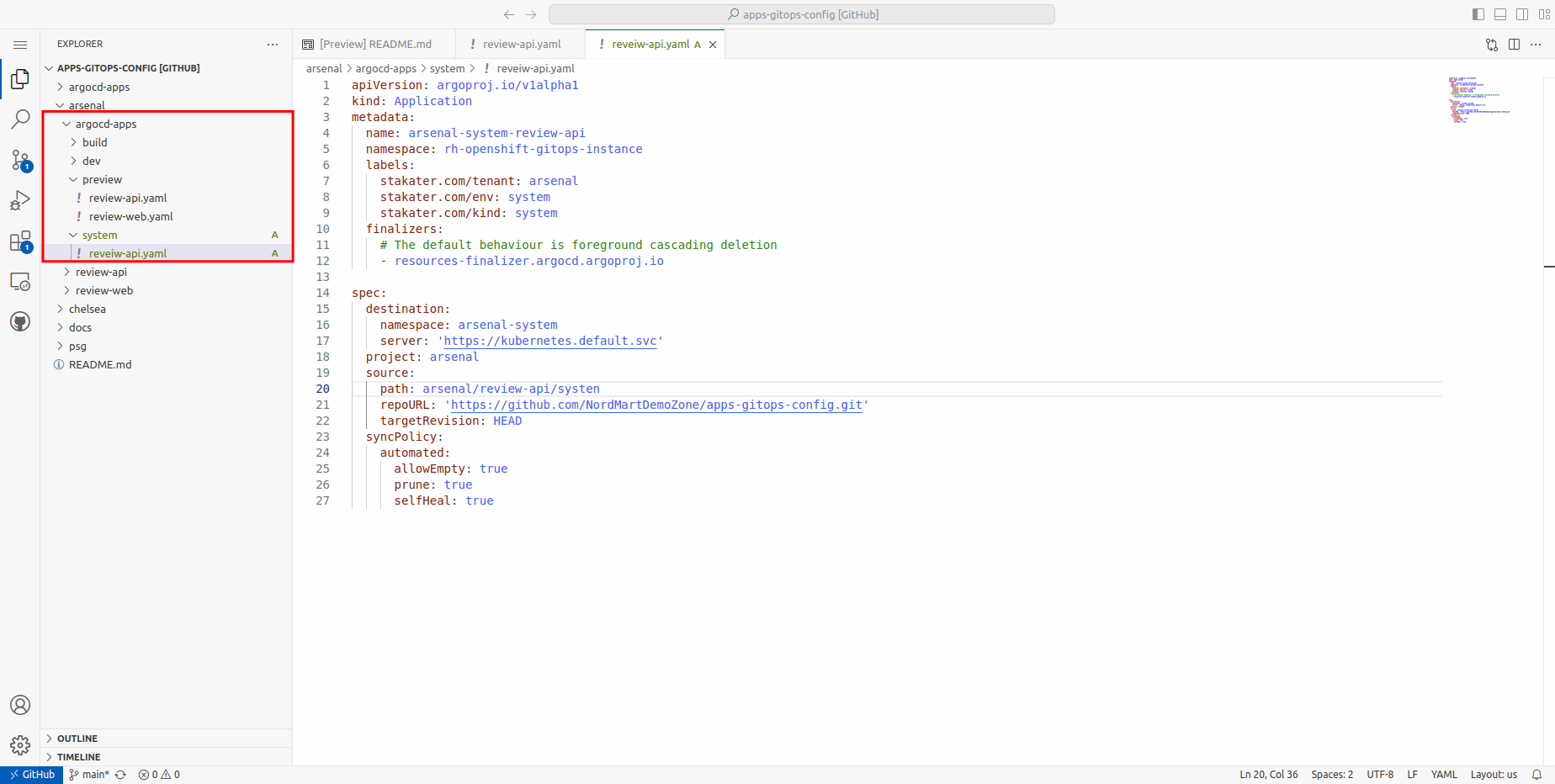Expand the OUTLINE section

click(x=77, y=739)
